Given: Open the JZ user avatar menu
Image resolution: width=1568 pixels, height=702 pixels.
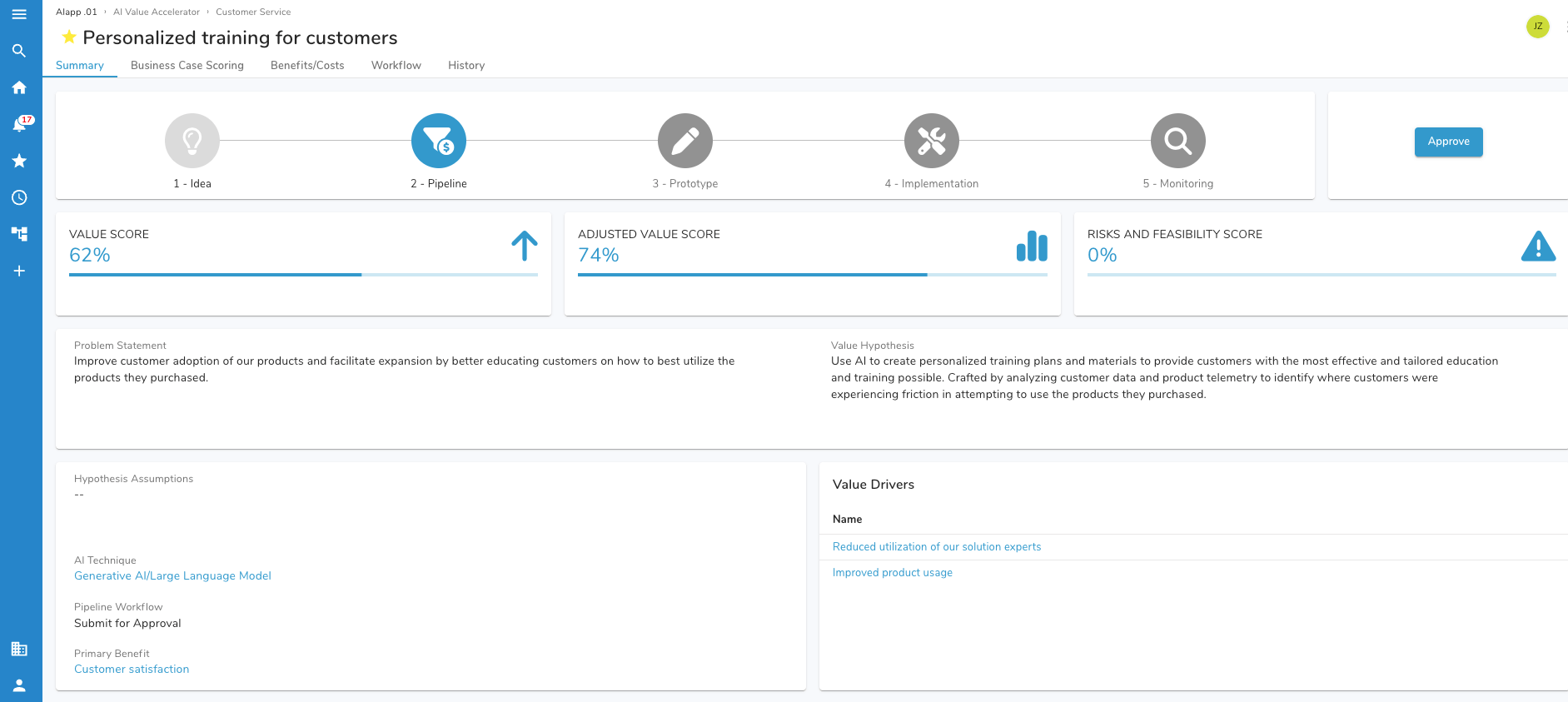Looking at the screenshot, I should click(1537, 27).
